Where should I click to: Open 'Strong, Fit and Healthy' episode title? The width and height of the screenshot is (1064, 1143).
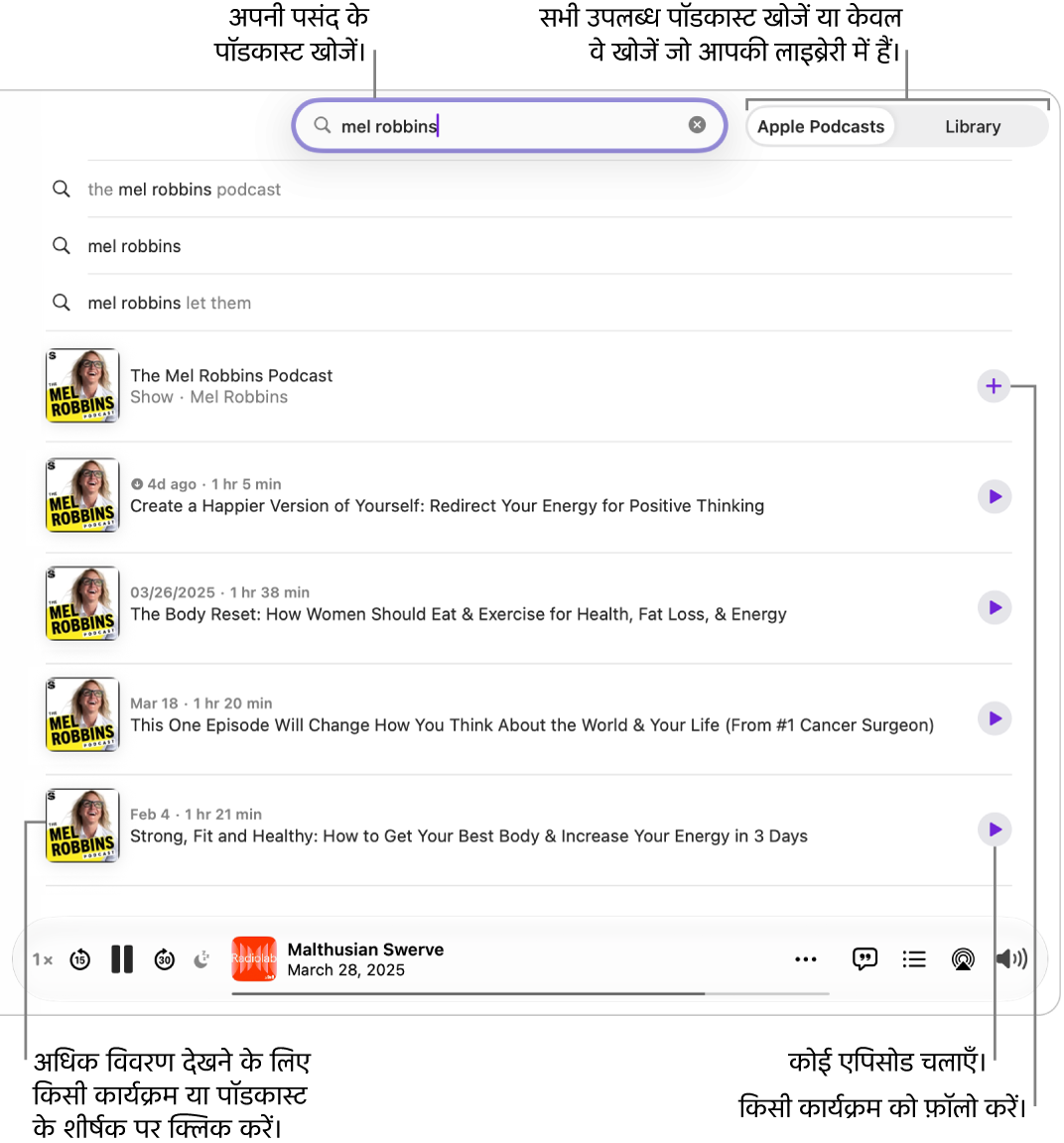point(468,836)
